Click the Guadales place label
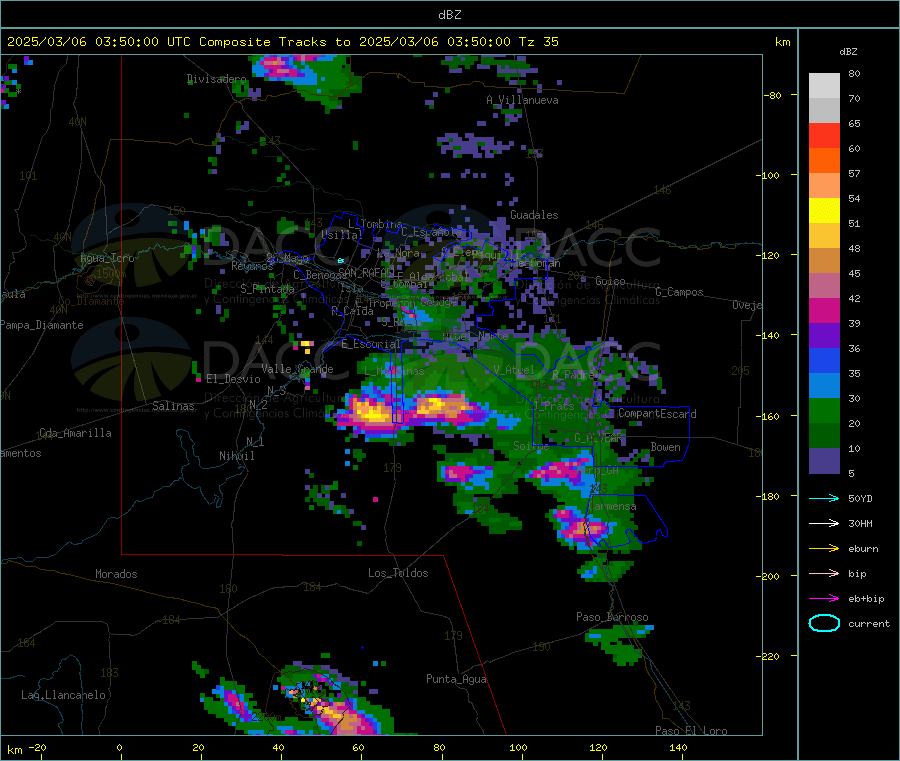Image resolution: width=900 pixels, height=761 pixels. (534, 215)
